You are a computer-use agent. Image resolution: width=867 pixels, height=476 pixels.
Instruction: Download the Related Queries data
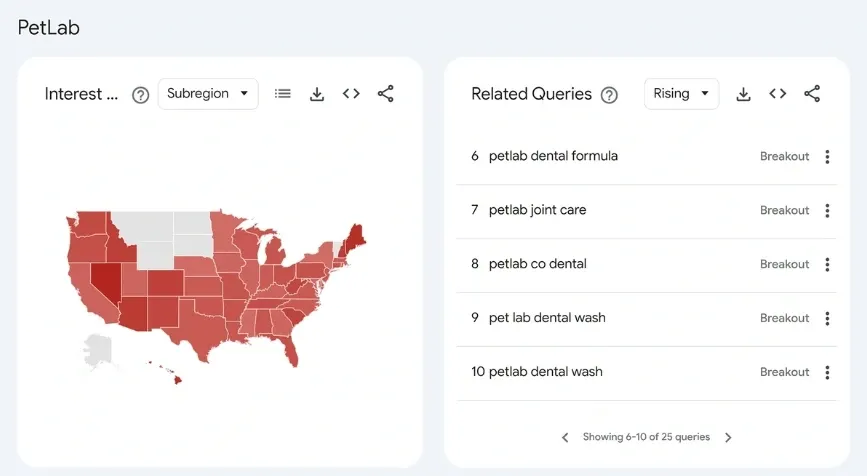coord(743,94)
